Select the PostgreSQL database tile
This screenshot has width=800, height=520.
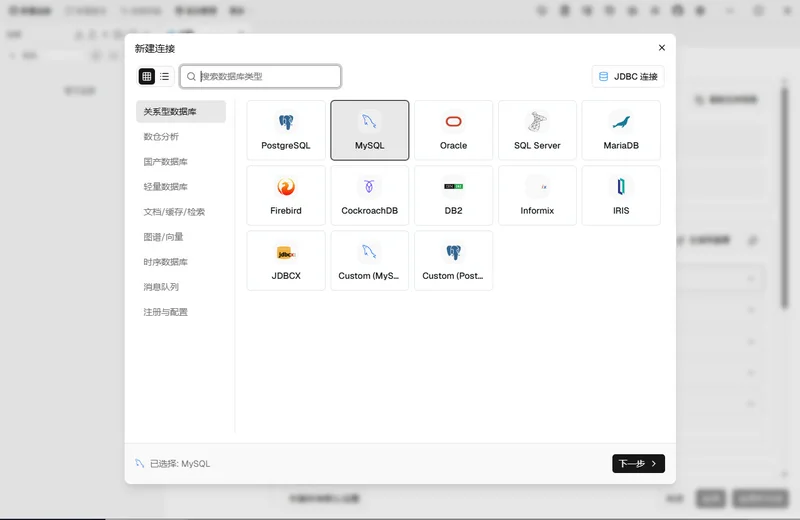286,130
